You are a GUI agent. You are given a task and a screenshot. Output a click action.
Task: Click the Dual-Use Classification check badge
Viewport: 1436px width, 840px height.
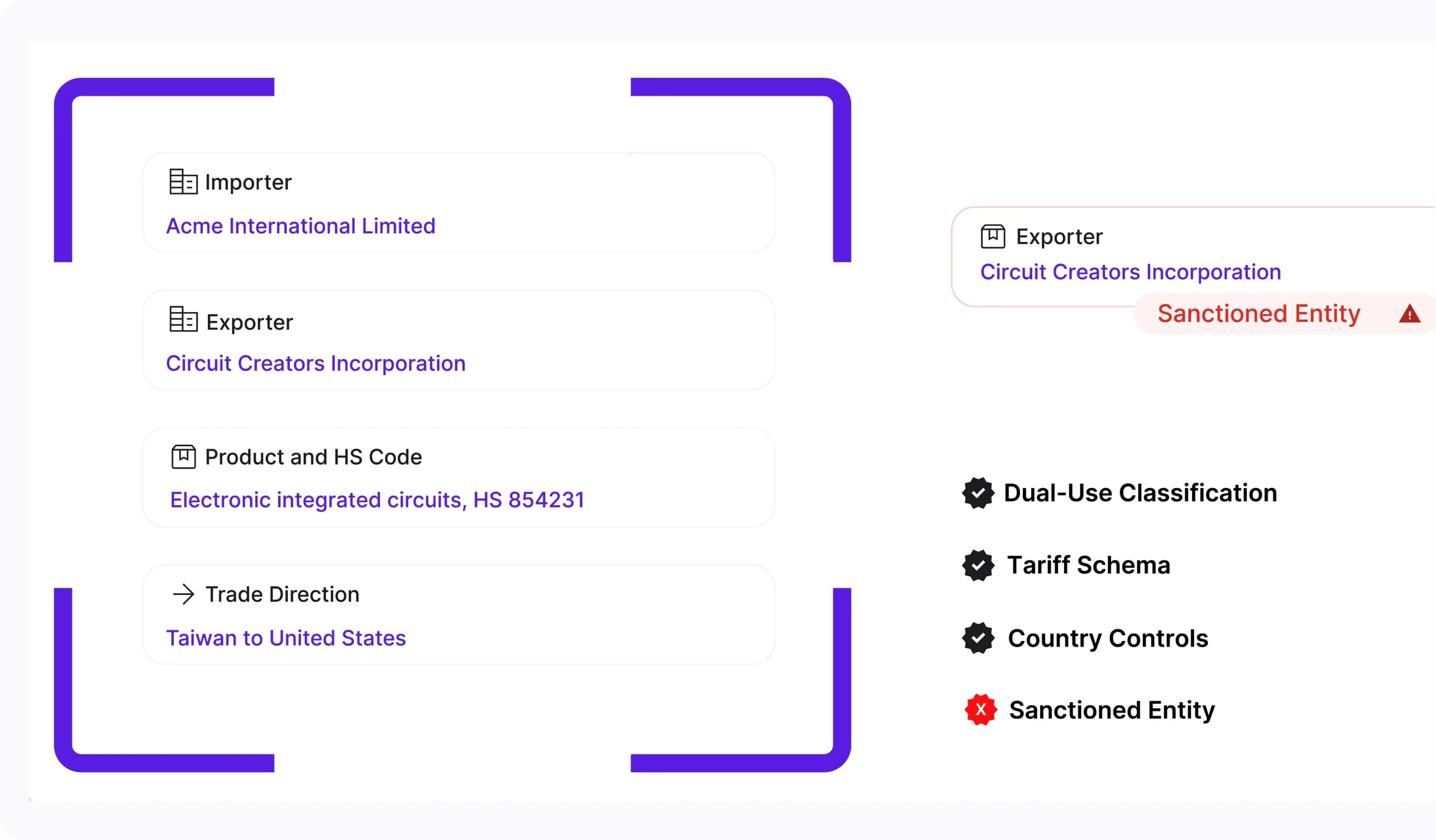[978, 493]
